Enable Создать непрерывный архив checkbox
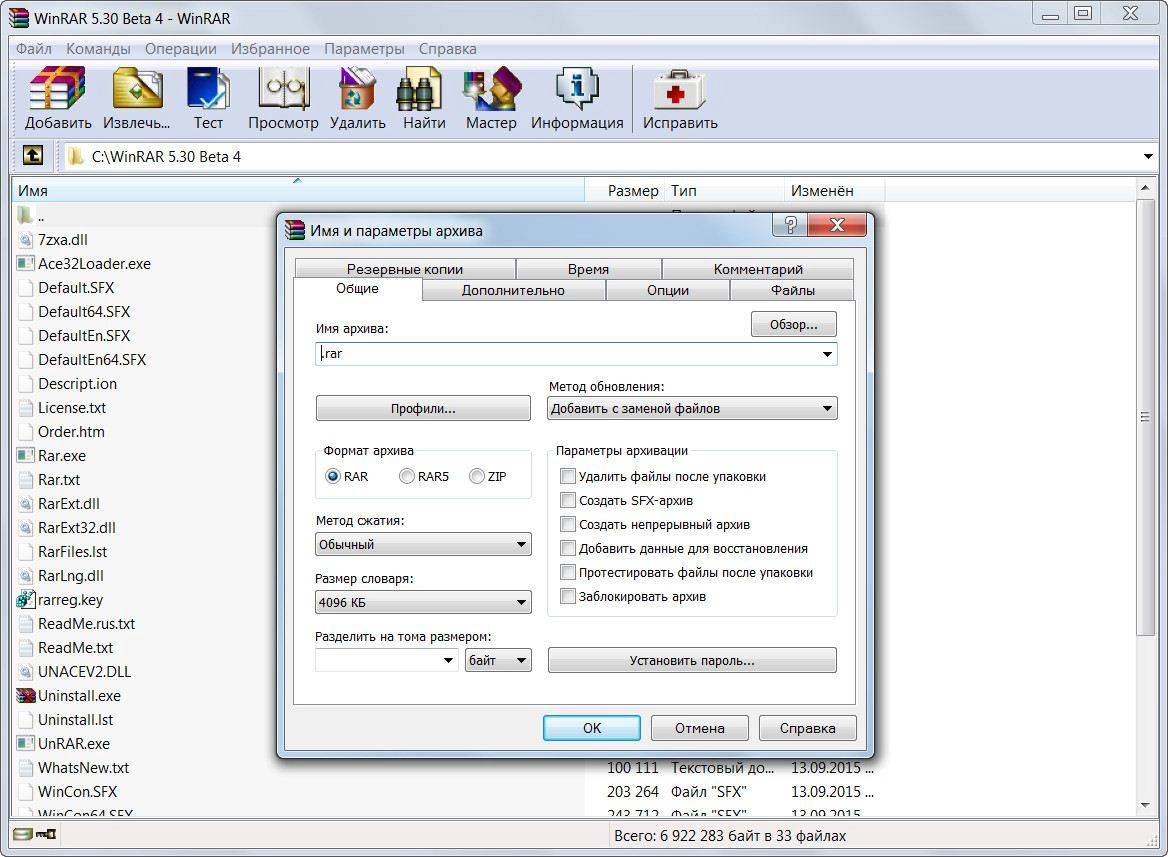Image resolution: width=1168 pixels, height=857 pixels. (568, 524)
